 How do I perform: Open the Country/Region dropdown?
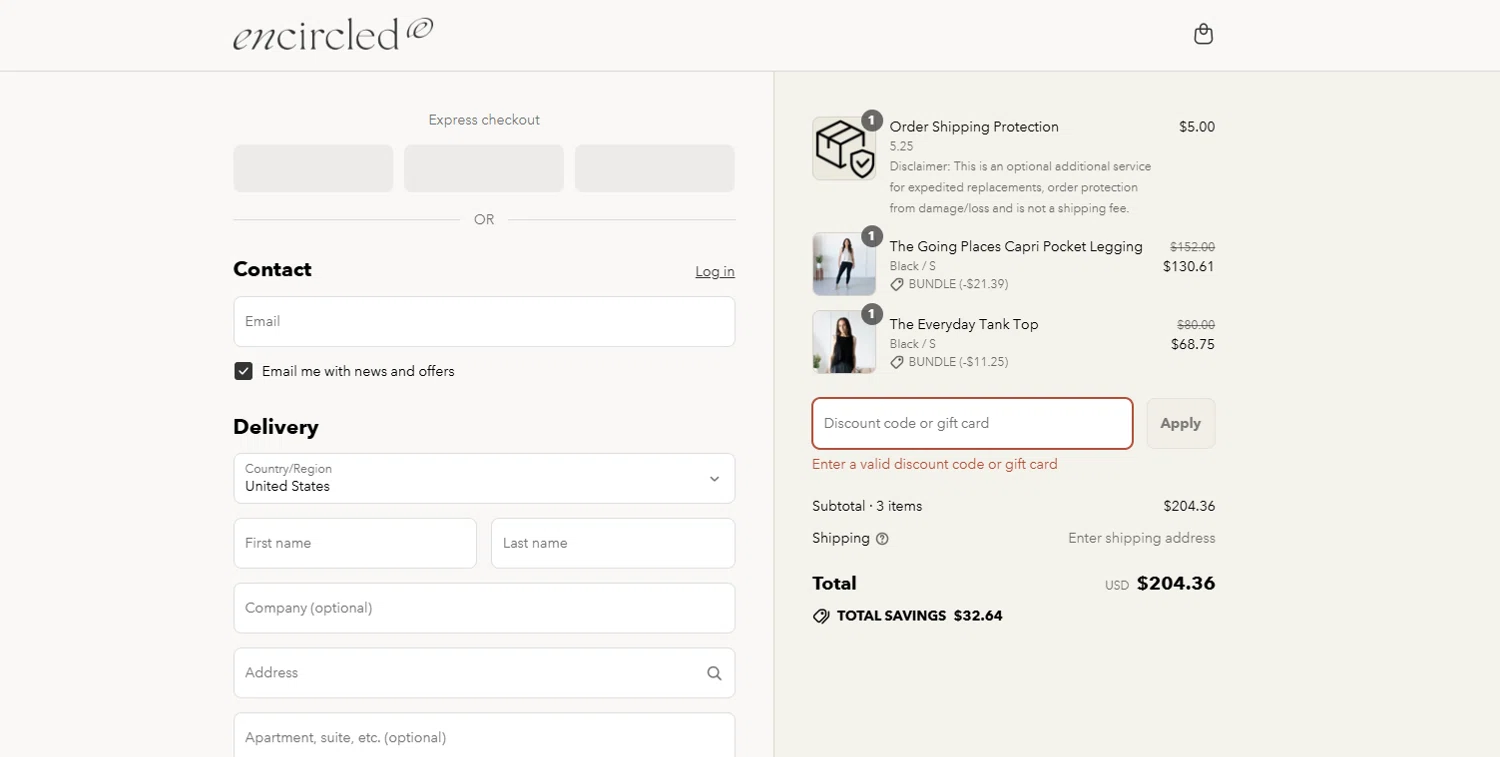point(484,478)
